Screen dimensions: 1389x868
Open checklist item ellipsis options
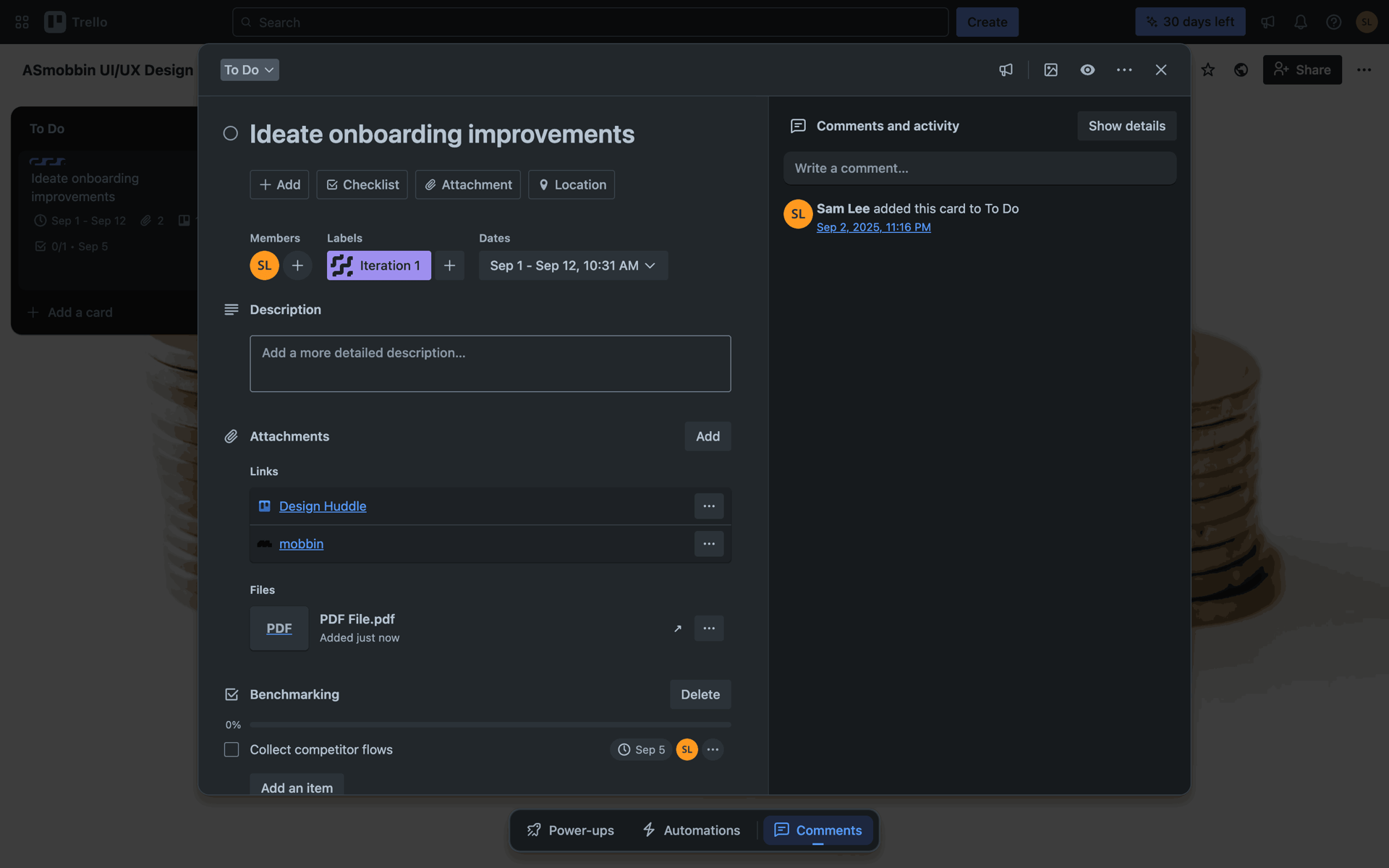point(713,750)
